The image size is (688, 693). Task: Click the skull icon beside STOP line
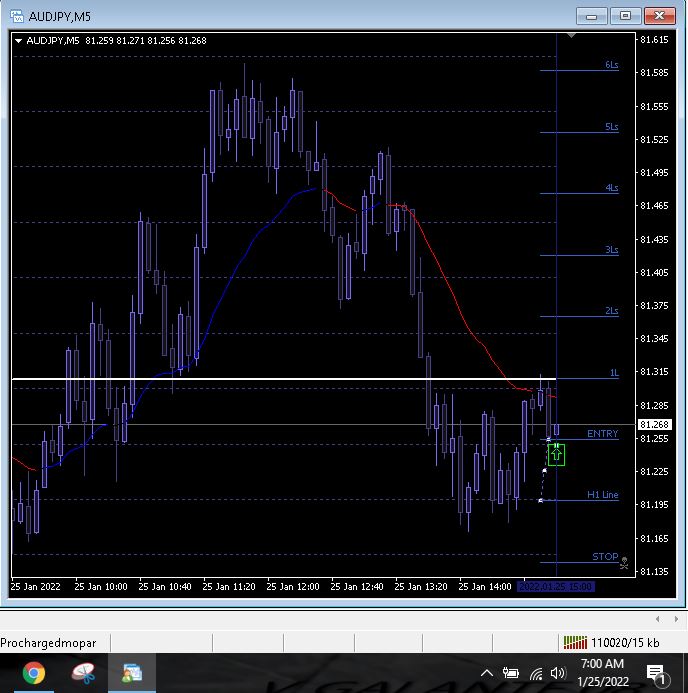624,563
